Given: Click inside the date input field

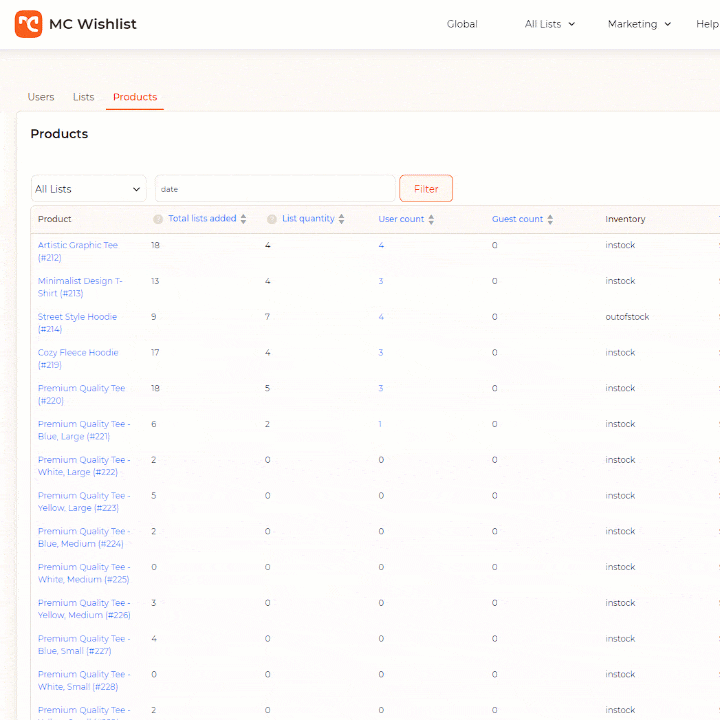Looking at the screenshot, I should pyautogui.click(x=275, y=189).
